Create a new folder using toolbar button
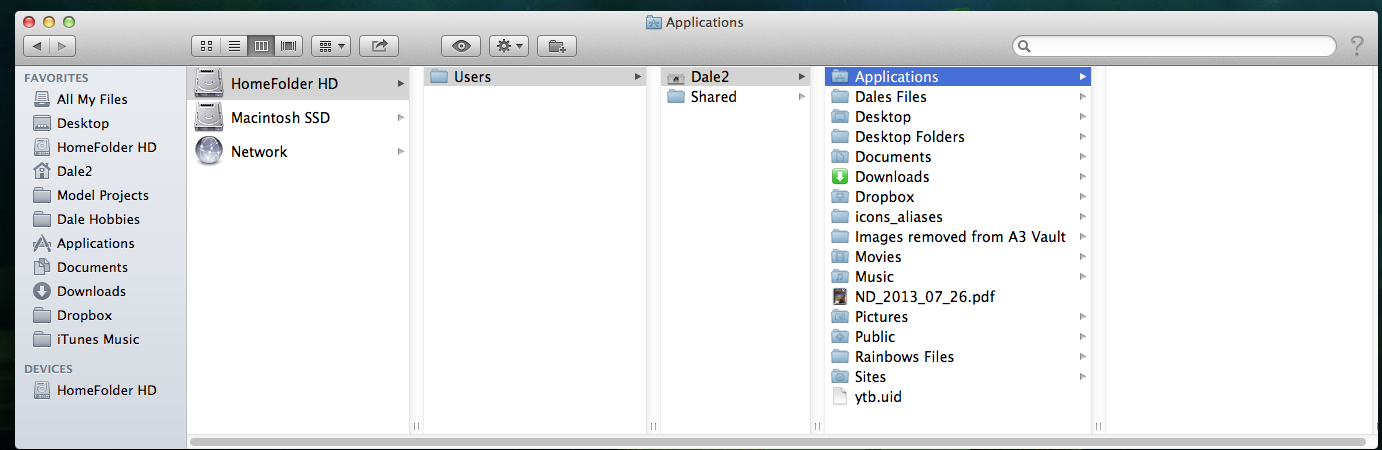The width and height of the screenshot is (1382, 450). pyautogui.click(x=557, y=46)
